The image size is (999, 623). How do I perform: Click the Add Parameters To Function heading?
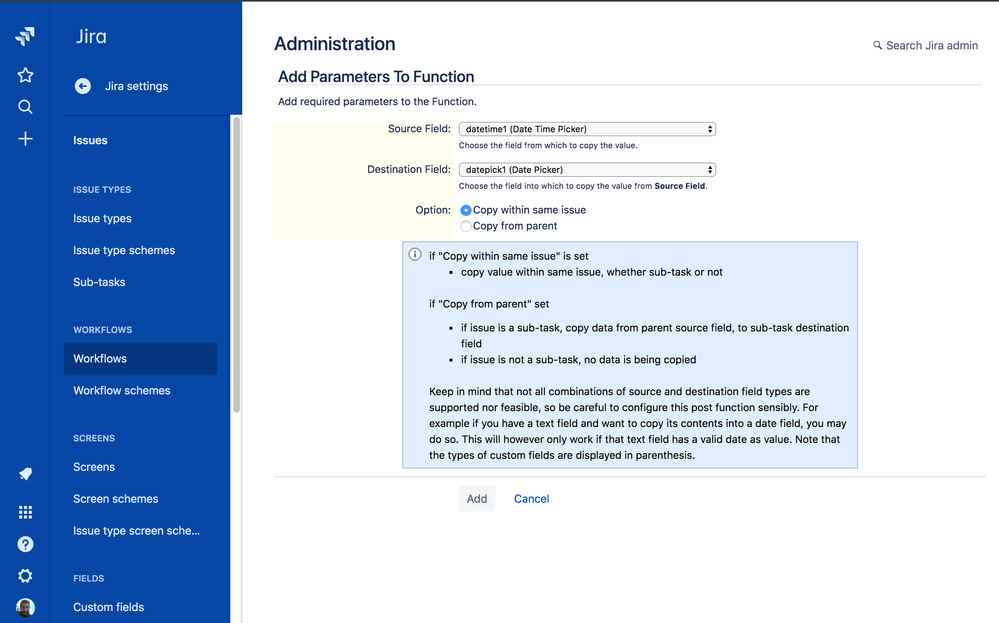(376, 76)
